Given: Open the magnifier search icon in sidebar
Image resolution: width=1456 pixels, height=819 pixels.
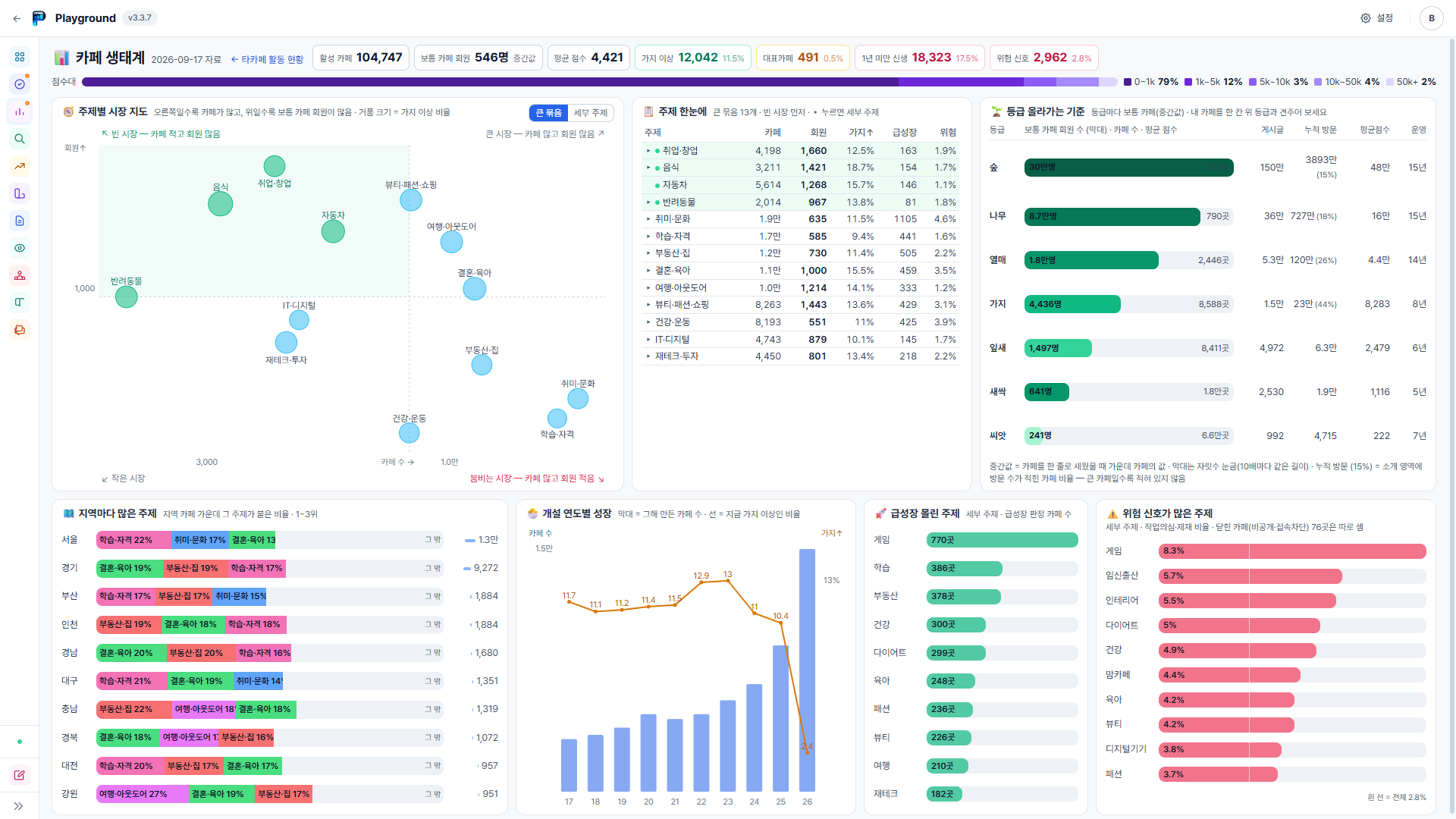Looking at the screenshot, I should pyautogui.click(x=20, y=139).
